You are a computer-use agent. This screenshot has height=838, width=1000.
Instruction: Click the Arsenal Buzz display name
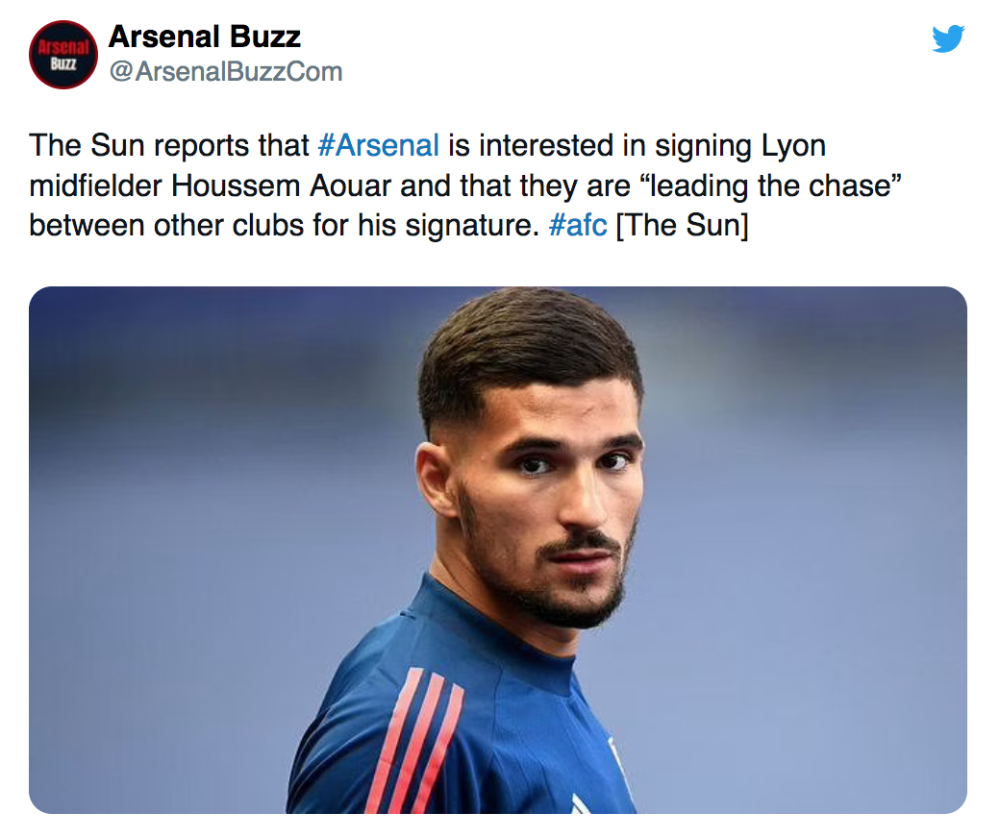(204, 37)
